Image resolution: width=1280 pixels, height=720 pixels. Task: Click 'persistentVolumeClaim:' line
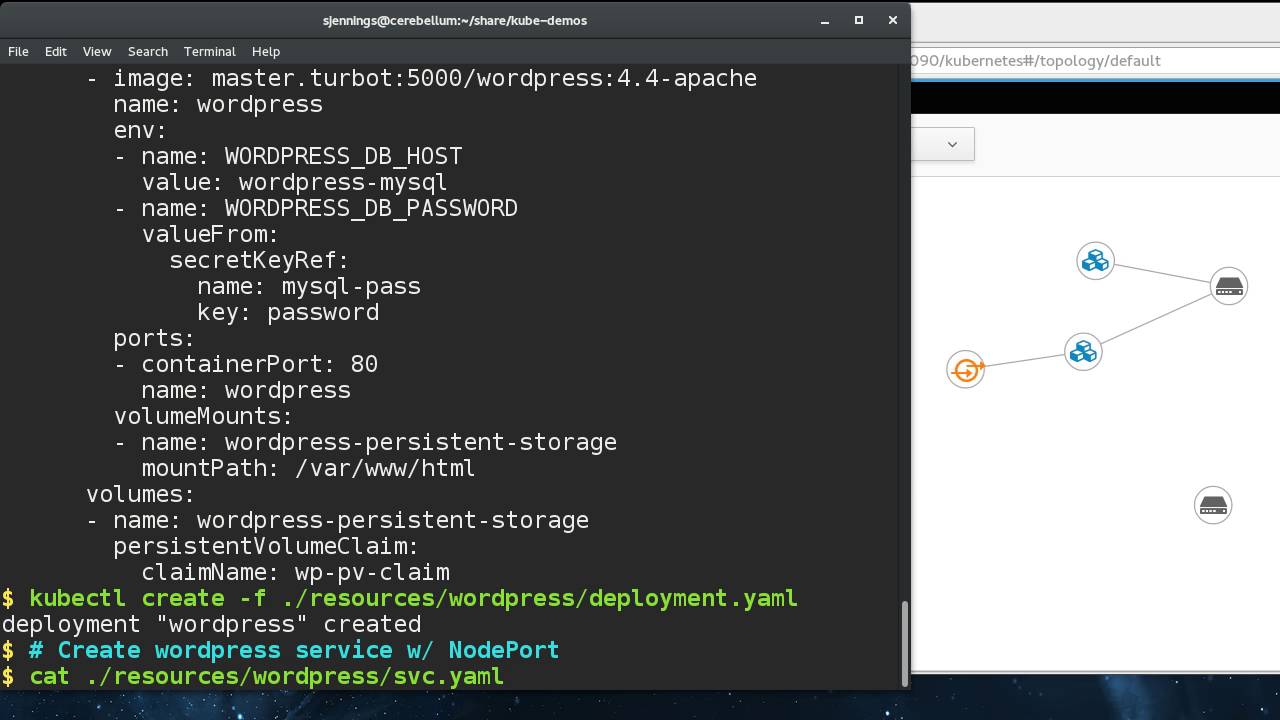pyautogui.click(x=266, y=546)
